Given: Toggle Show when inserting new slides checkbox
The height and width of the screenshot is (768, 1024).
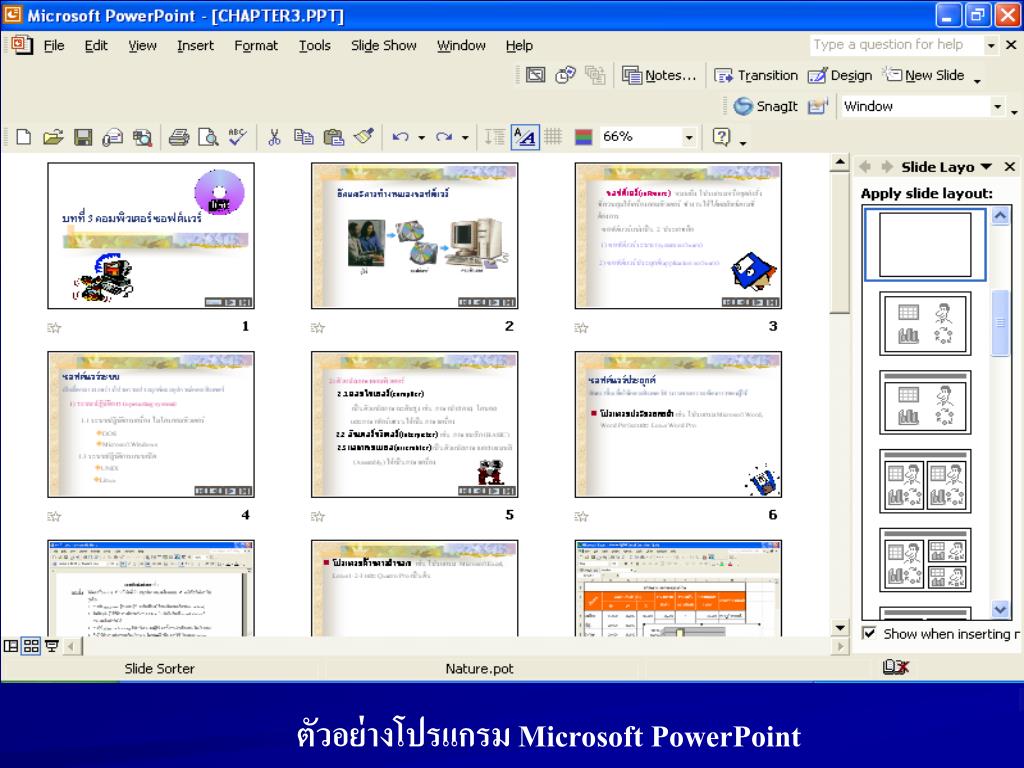Looking at the screenshot, I should pyautogui.click(x=869, y=633).
